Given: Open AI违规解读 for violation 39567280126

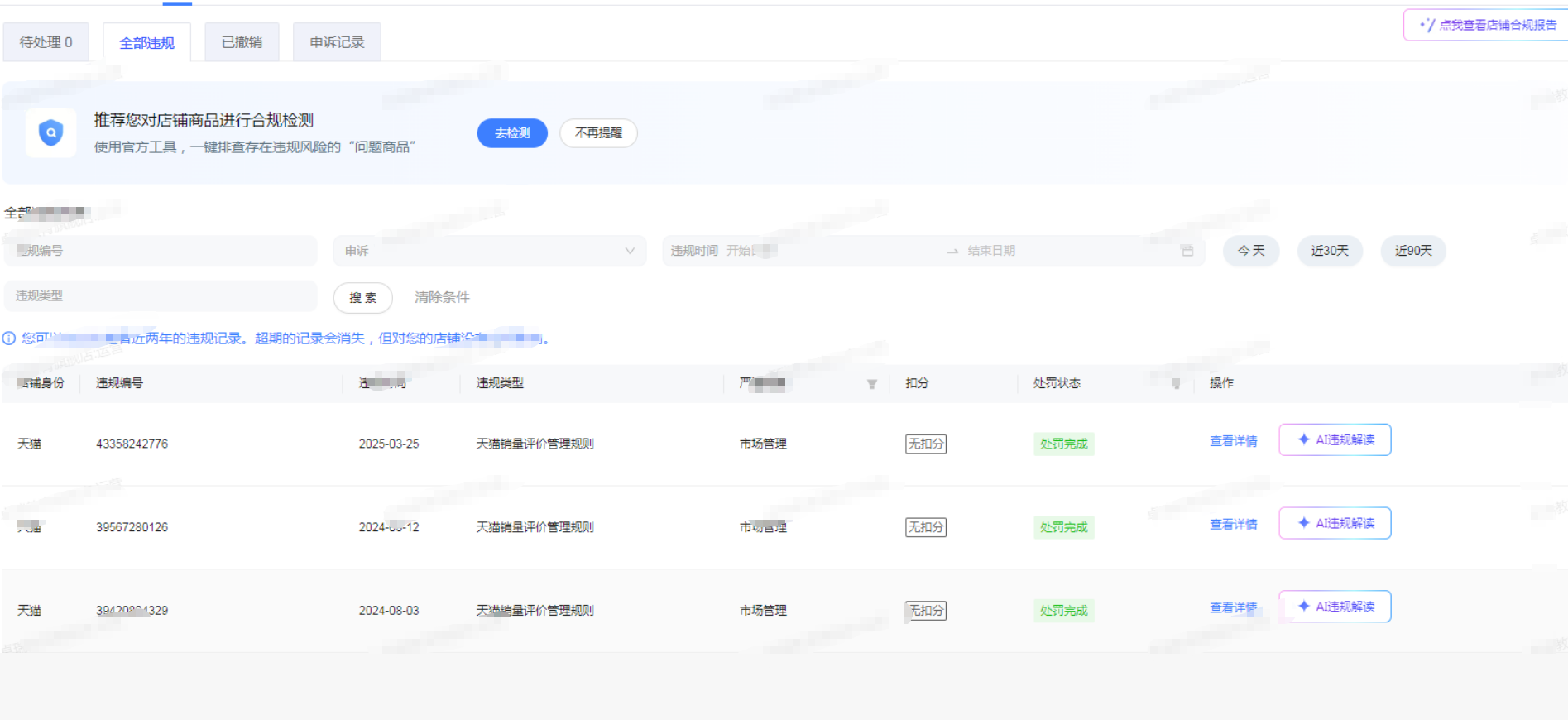Looking at the screenshot, I should tap(1335, 523).
